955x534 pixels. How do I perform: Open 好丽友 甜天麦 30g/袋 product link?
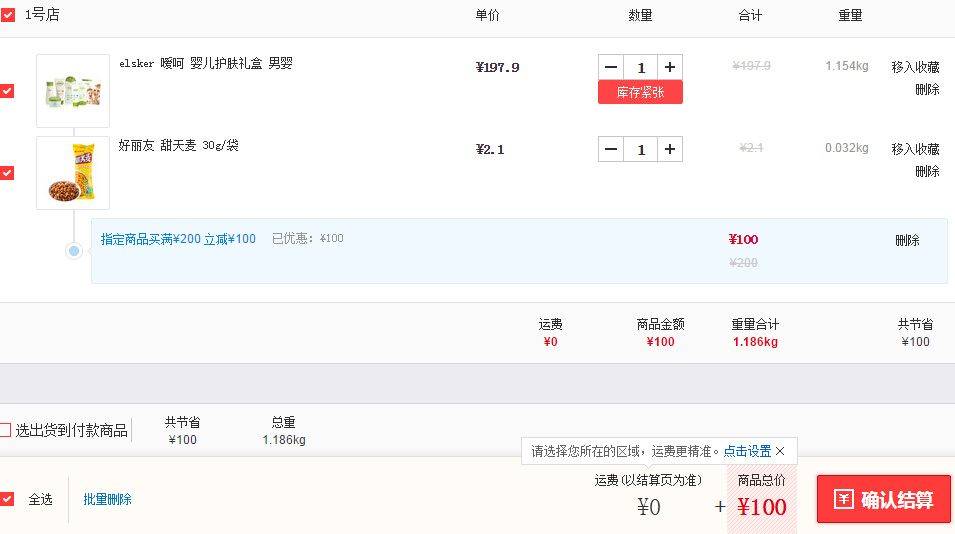click(x=178, y=146)
